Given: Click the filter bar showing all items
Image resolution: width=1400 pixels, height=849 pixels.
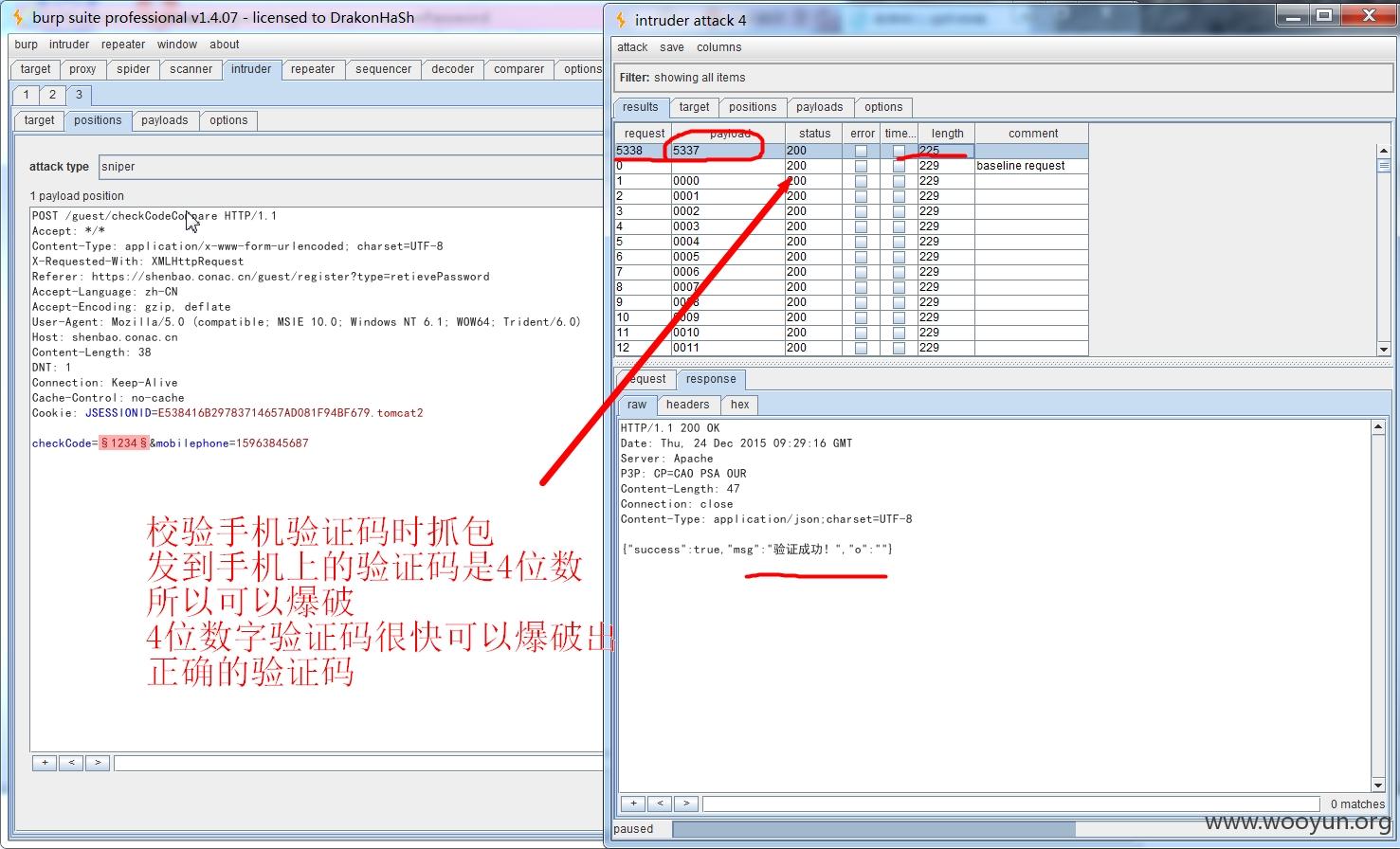Looking at the screenshot, I should (x=1003, y=78).
